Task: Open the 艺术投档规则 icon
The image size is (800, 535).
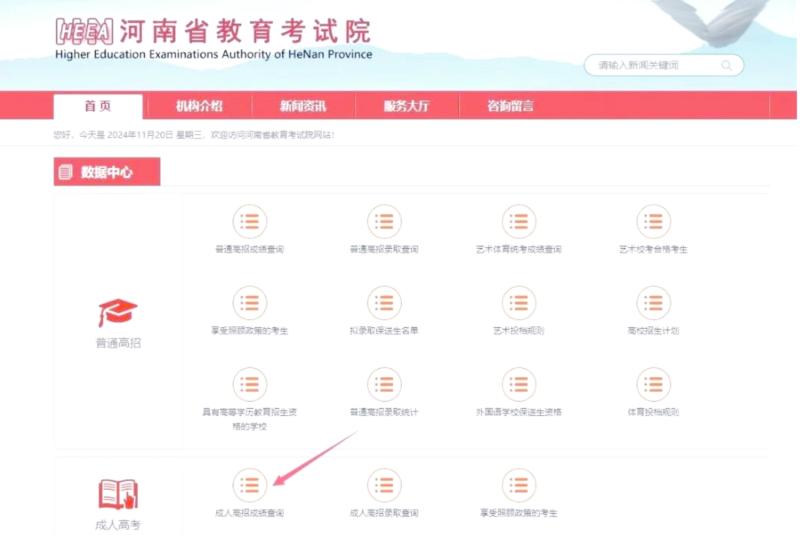Action: [x=519, y=303]
